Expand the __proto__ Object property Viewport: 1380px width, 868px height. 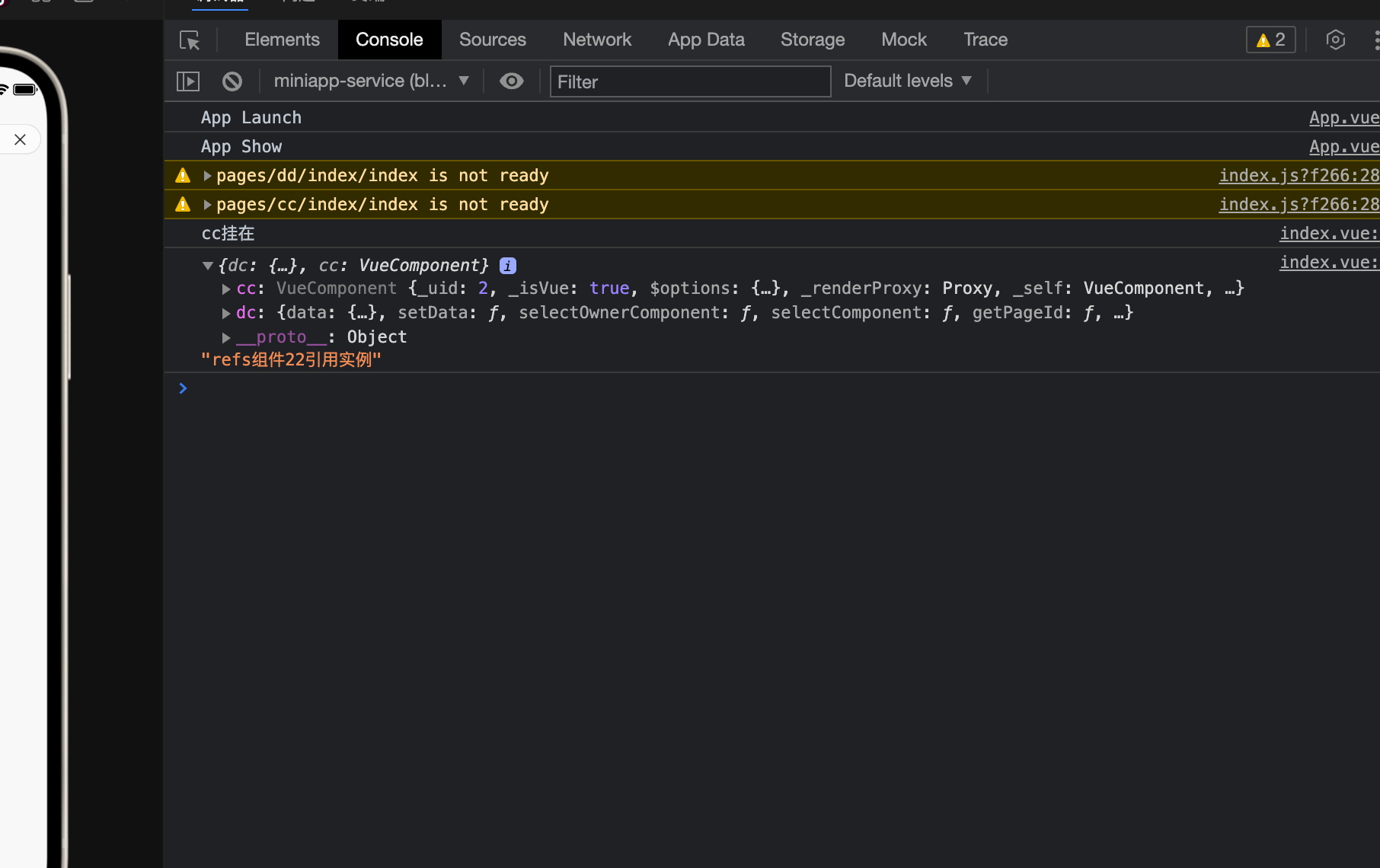click(226, 337)
